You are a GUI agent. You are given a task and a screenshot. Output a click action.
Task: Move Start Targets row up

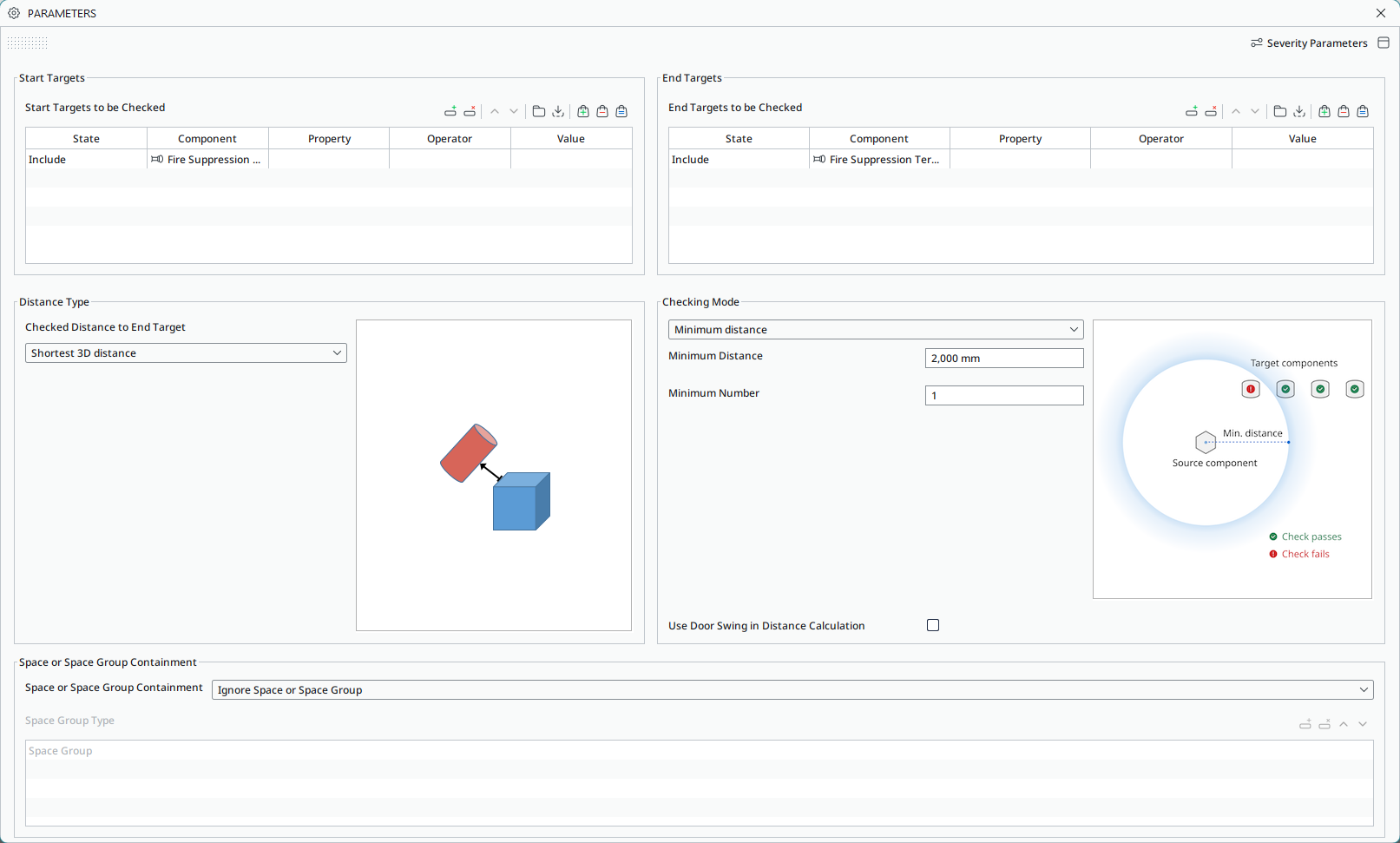(x=495, y=111)
